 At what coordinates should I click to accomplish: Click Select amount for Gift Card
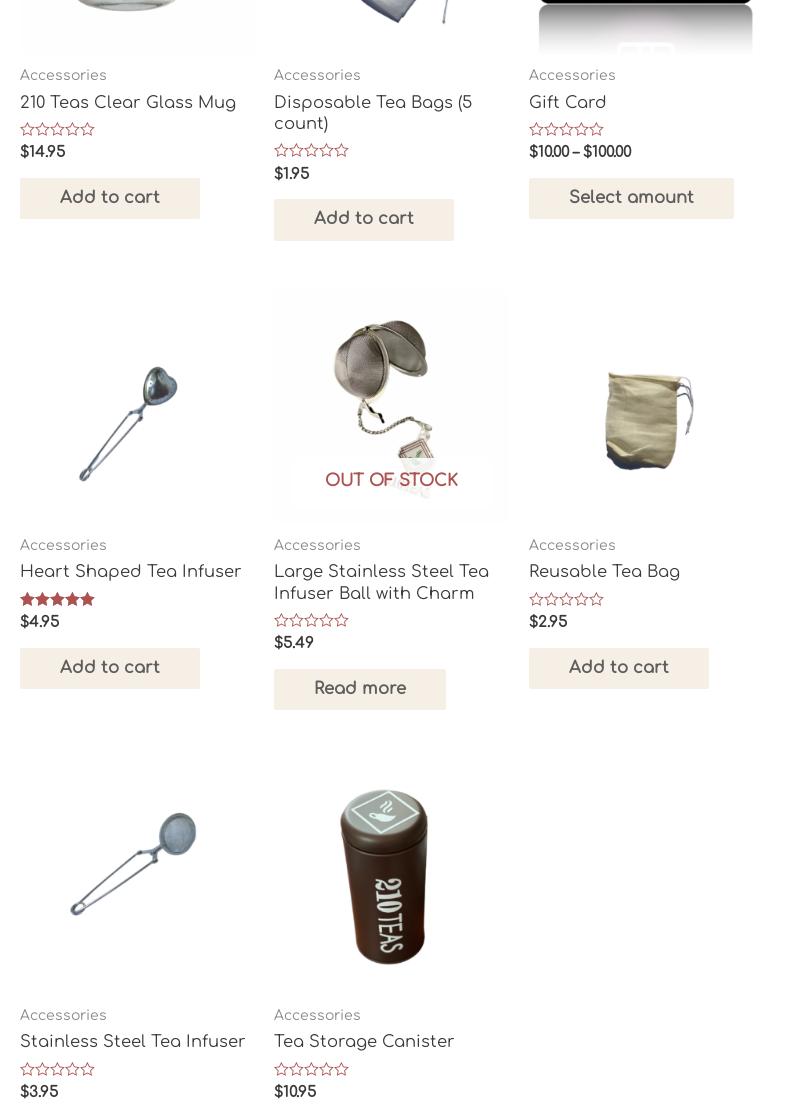click(631, 198)
